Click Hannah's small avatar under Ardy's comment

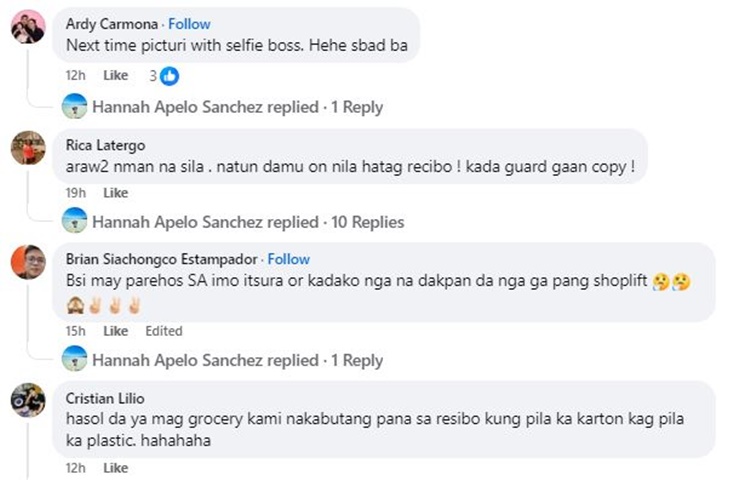(74, 107)
